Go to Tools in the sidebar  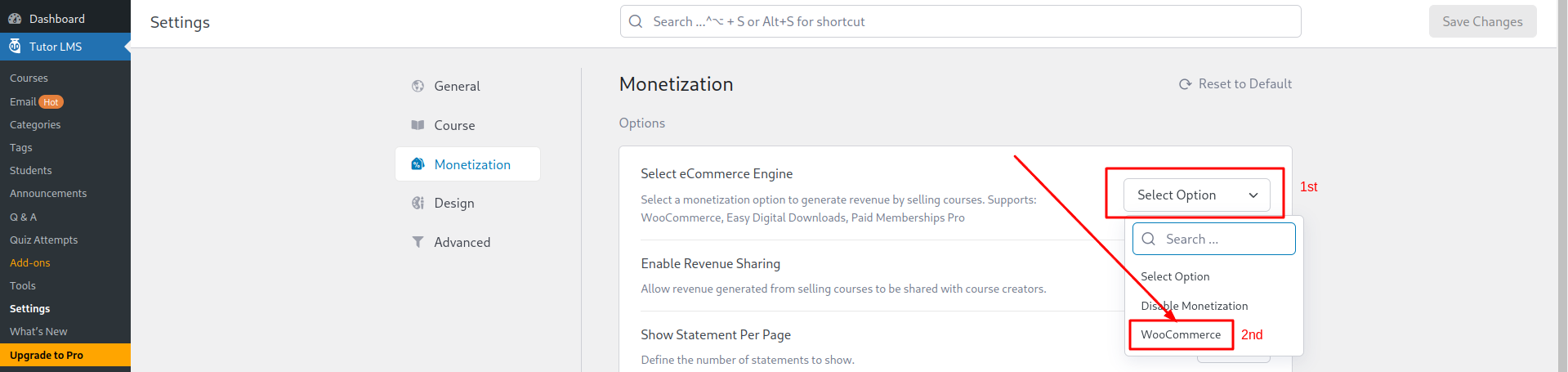pyautogui.click(x=23, y=285)
